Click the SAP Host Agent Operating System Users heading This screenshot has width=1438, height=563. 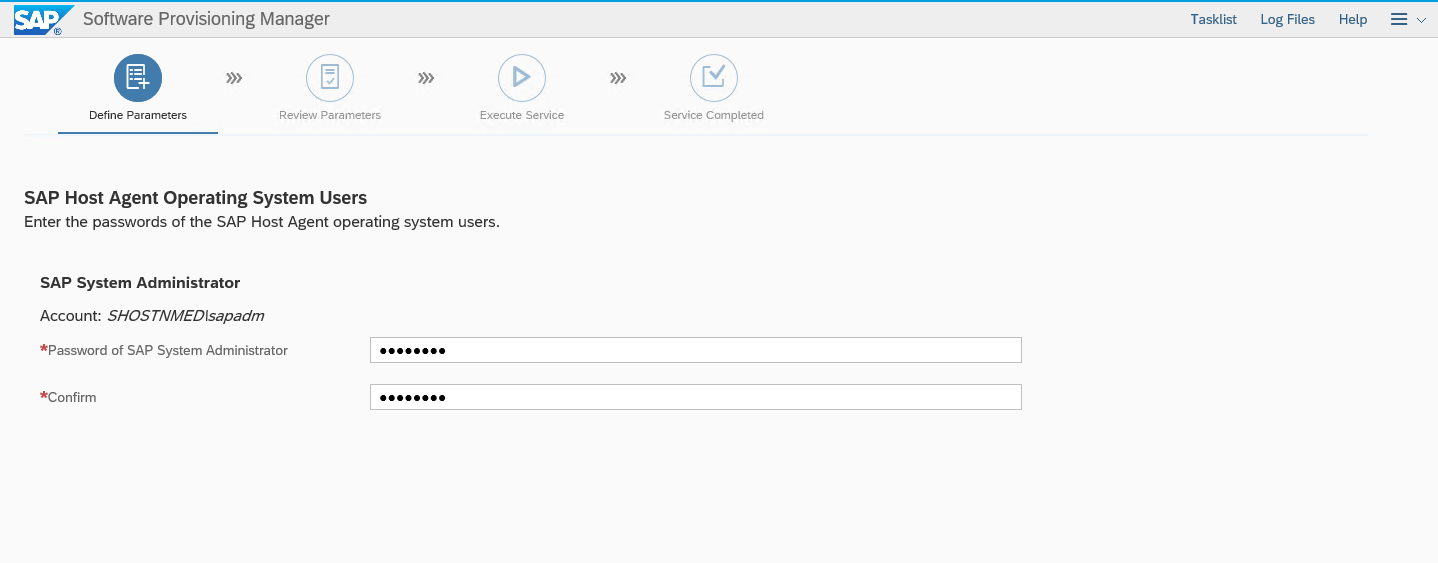click(x=196, y=198)
